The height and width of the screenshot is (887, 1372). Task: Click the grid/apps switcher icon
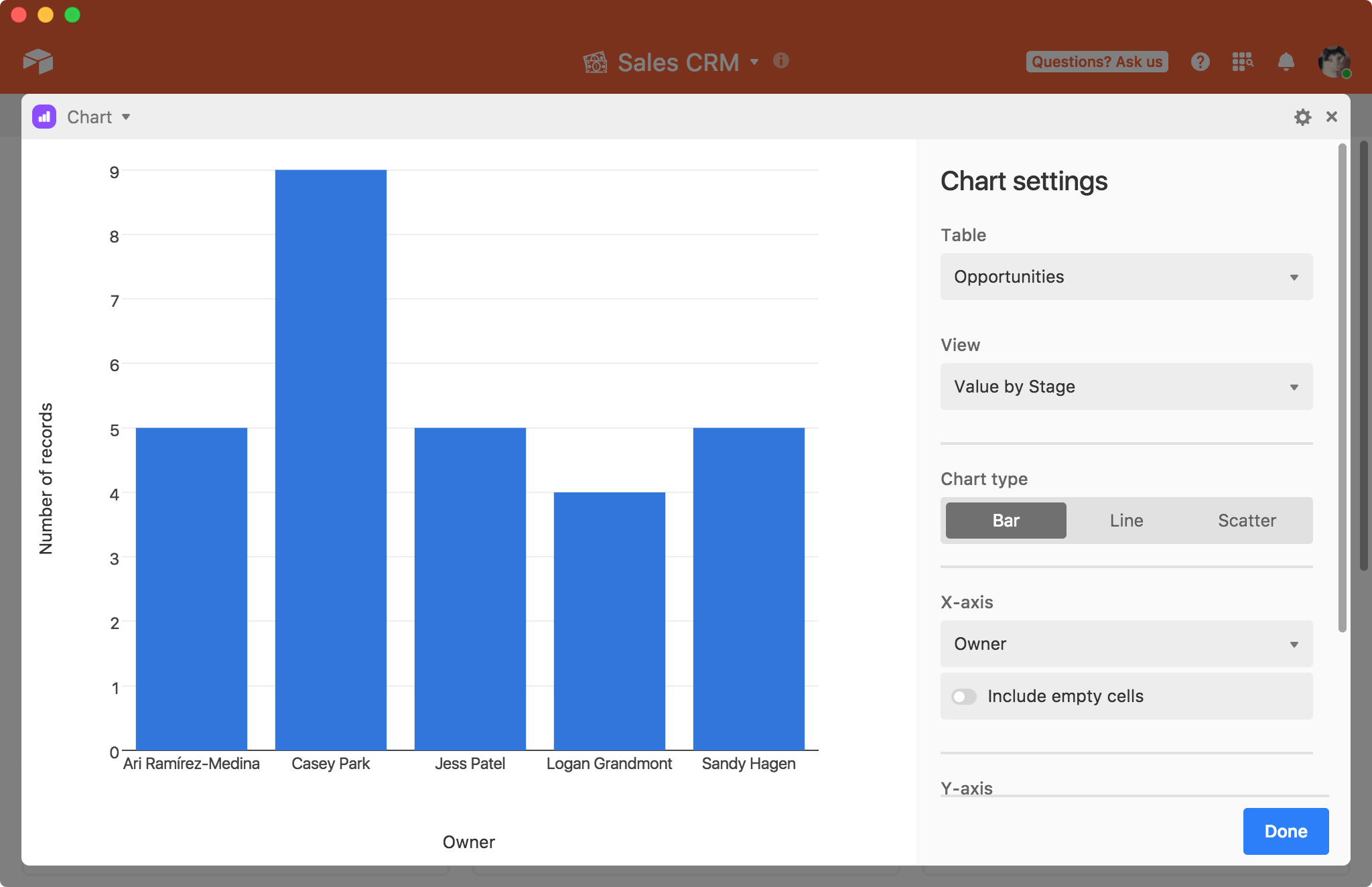pos(1243,60)
